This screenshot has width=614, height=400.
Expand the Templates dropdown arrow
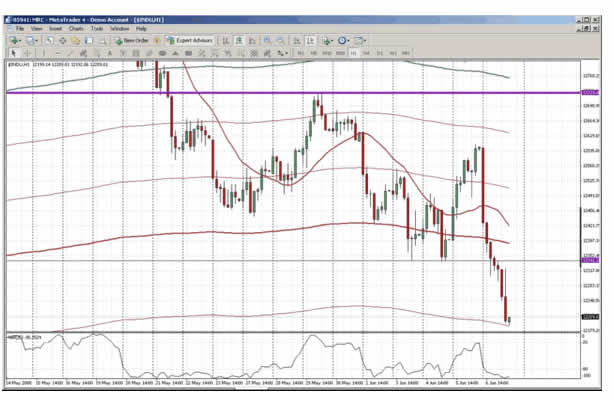(x=365, y=41)
